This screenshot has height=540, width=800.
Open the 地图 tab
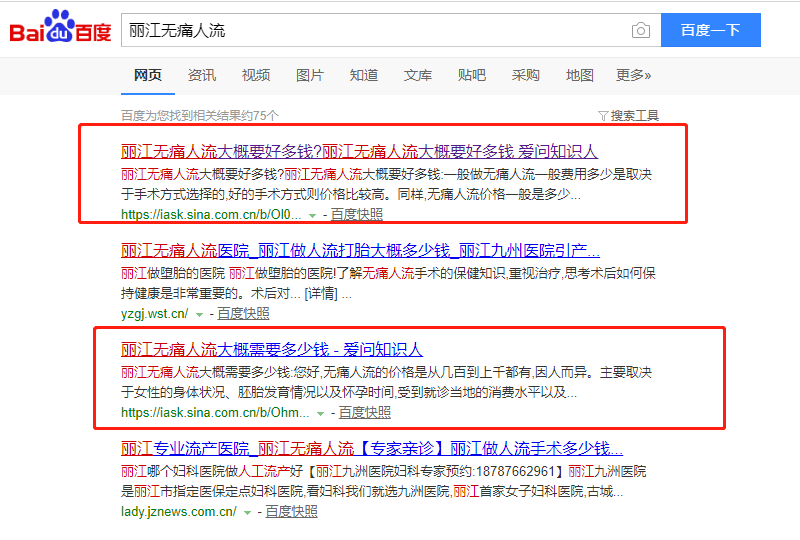coord(580,75)
